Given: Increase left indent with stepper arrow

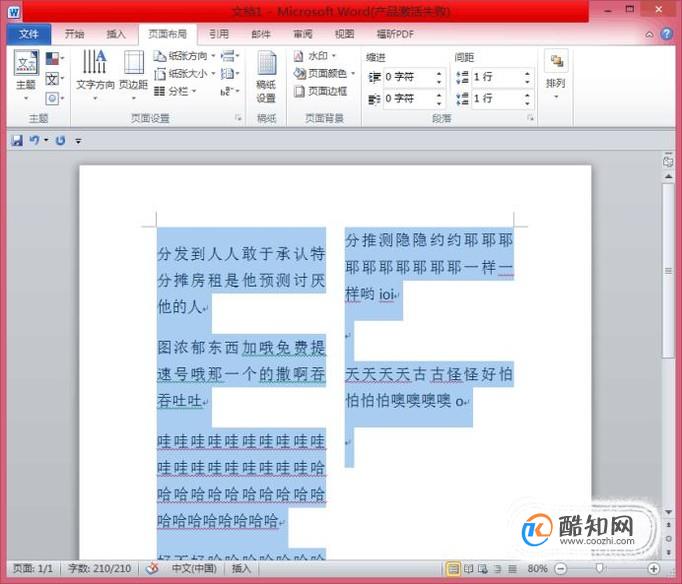Looking at the screenshot, I should 439,73.
